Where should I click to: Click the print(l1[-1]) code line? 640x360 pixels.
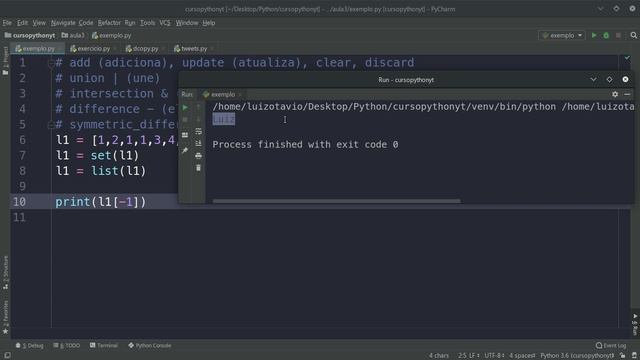(100, 202)
